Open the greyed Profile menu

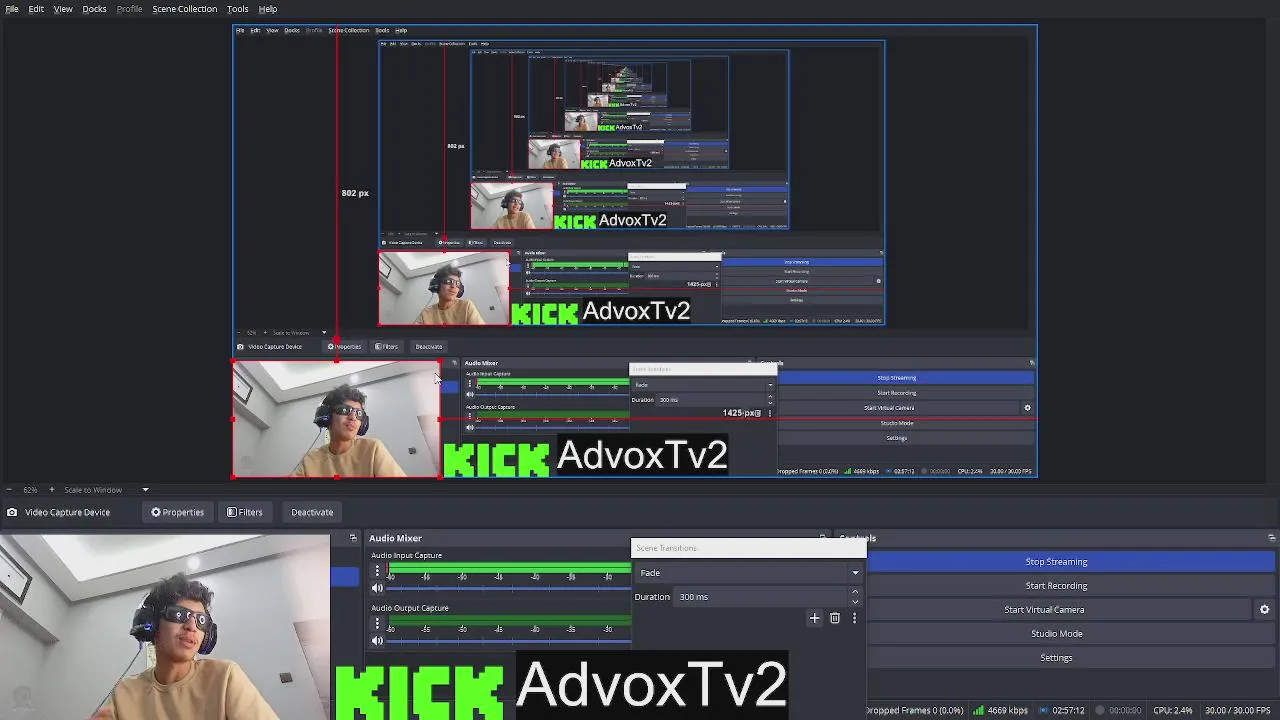tap(129, 9)
